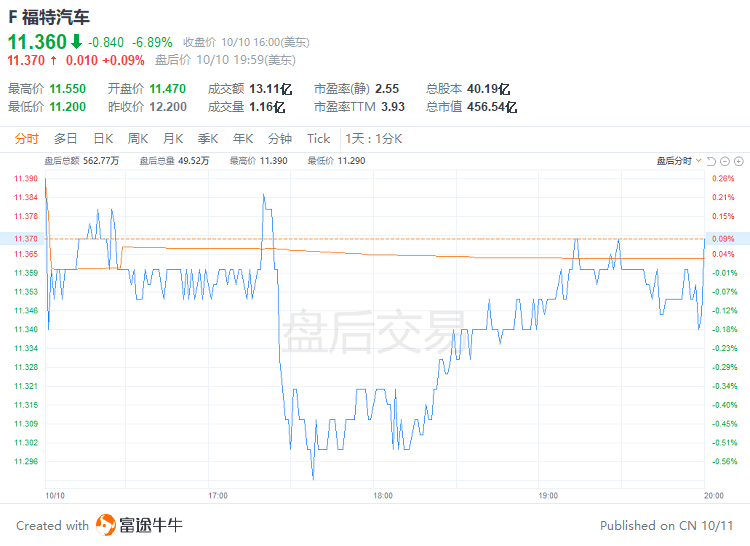Click the -6.89% change value
Image resolution: width=750 pixels, height=546 pixels.
[152, 43]
